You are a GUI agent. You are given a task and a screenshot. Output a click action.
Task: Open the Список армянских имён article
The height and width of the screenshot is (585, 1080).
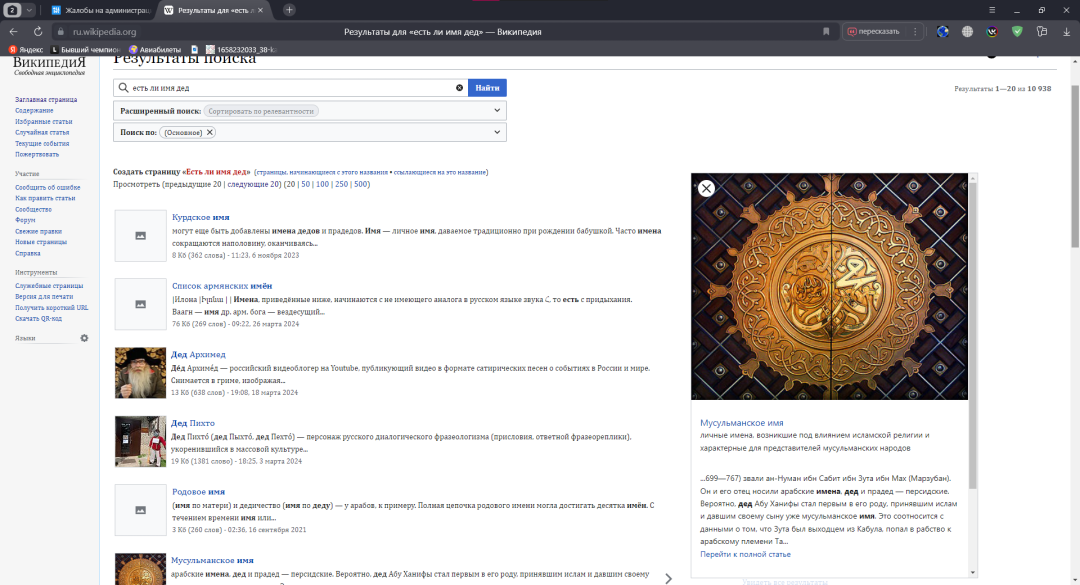(222, 285)
